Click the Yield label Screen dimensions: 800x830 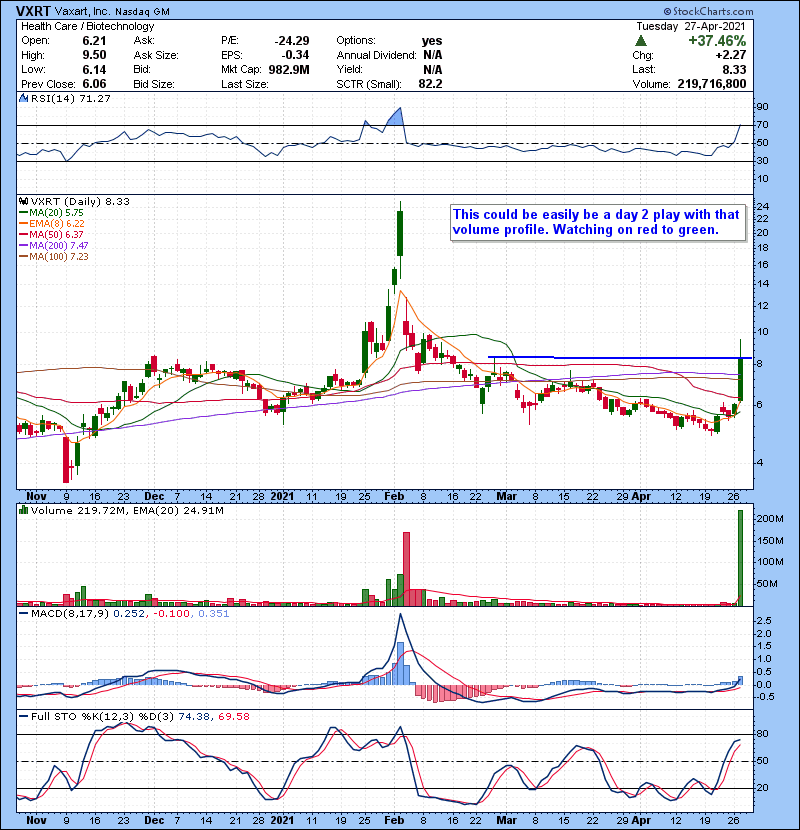(349, 69)
